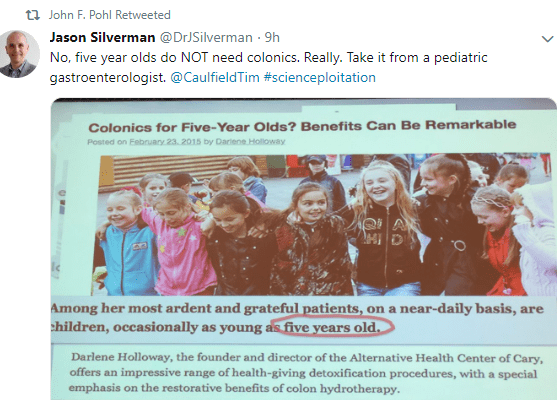Click the ardent and grateful patients sentence
This screenshot has width=557, height=400.
pyautogui.click(x=297, y=318)
